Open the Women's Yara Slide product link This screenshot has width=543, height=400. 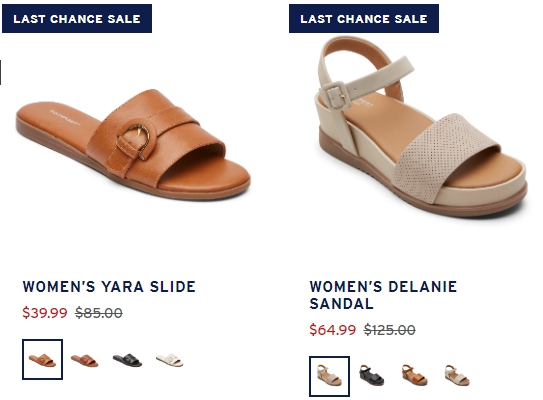pyautogui.click(x=109, y=287)
